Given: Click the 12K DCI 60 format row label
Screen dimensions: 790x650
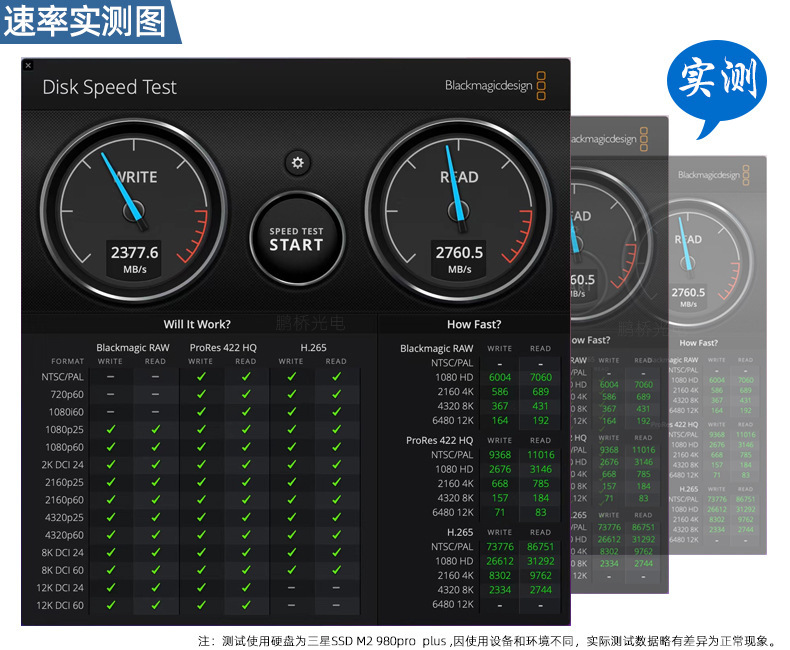Looking at the screenshot, I should 60,606.
